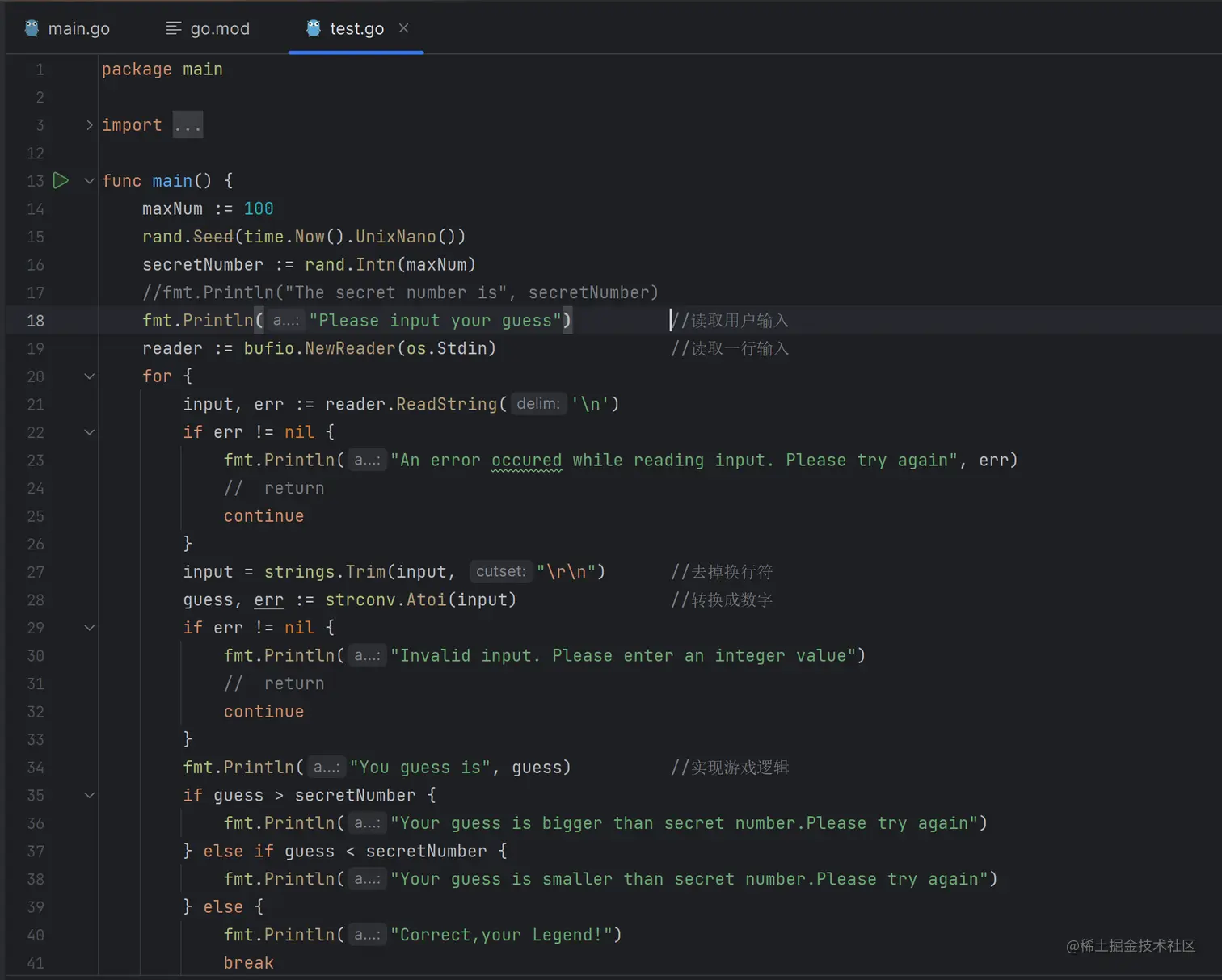
Task: Click the "delim:" parameter hint
Action: click(x=538, y=404)
